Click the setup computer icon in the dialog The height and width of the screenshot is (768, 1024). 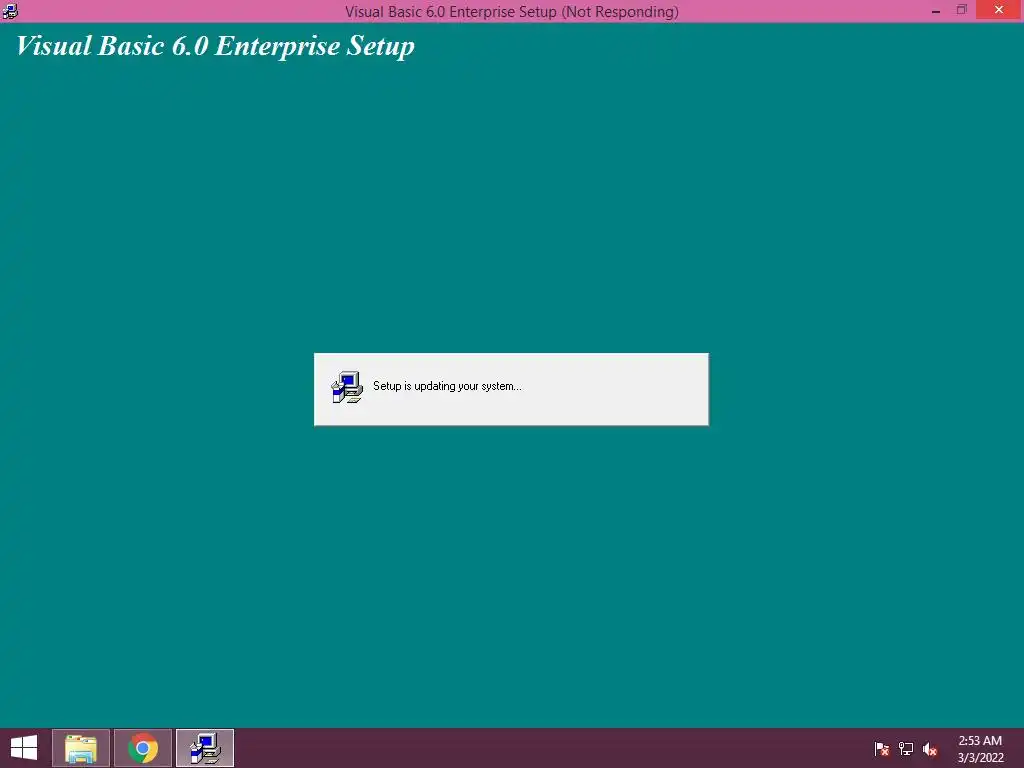[347, 387]
